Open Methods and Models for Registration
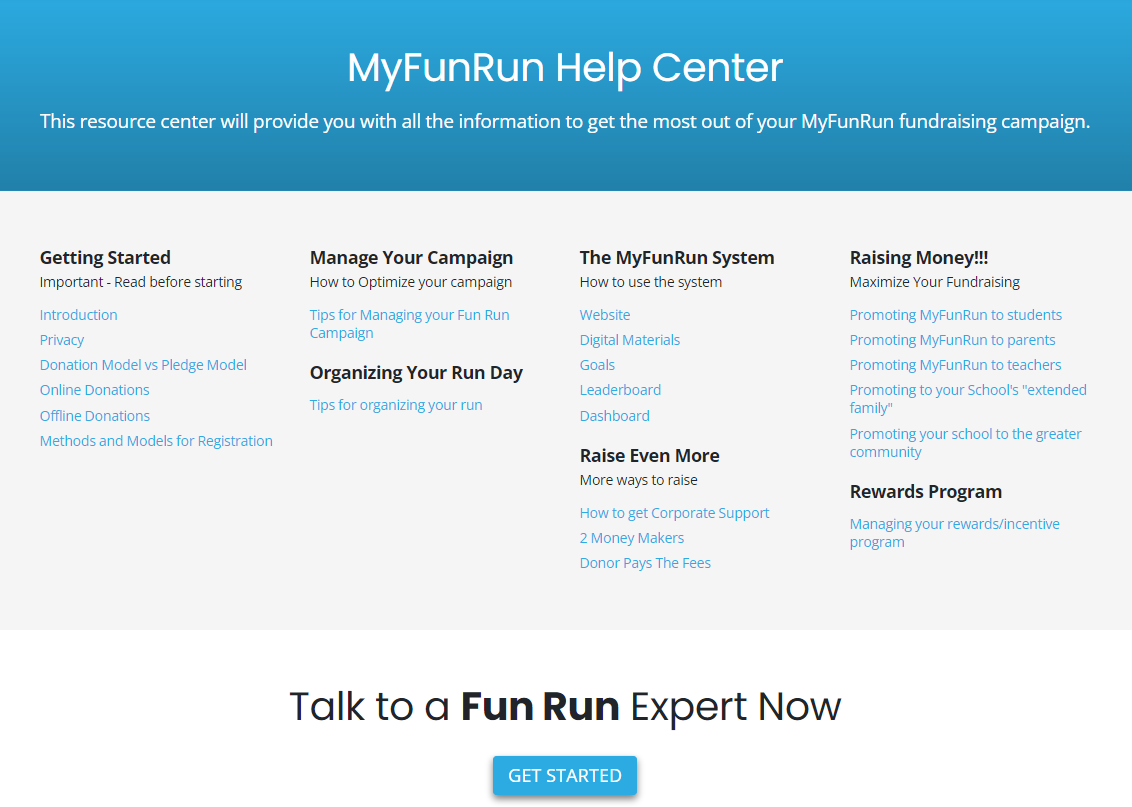Viewport: 1132px width, 807px height. [x=156, y=441]
